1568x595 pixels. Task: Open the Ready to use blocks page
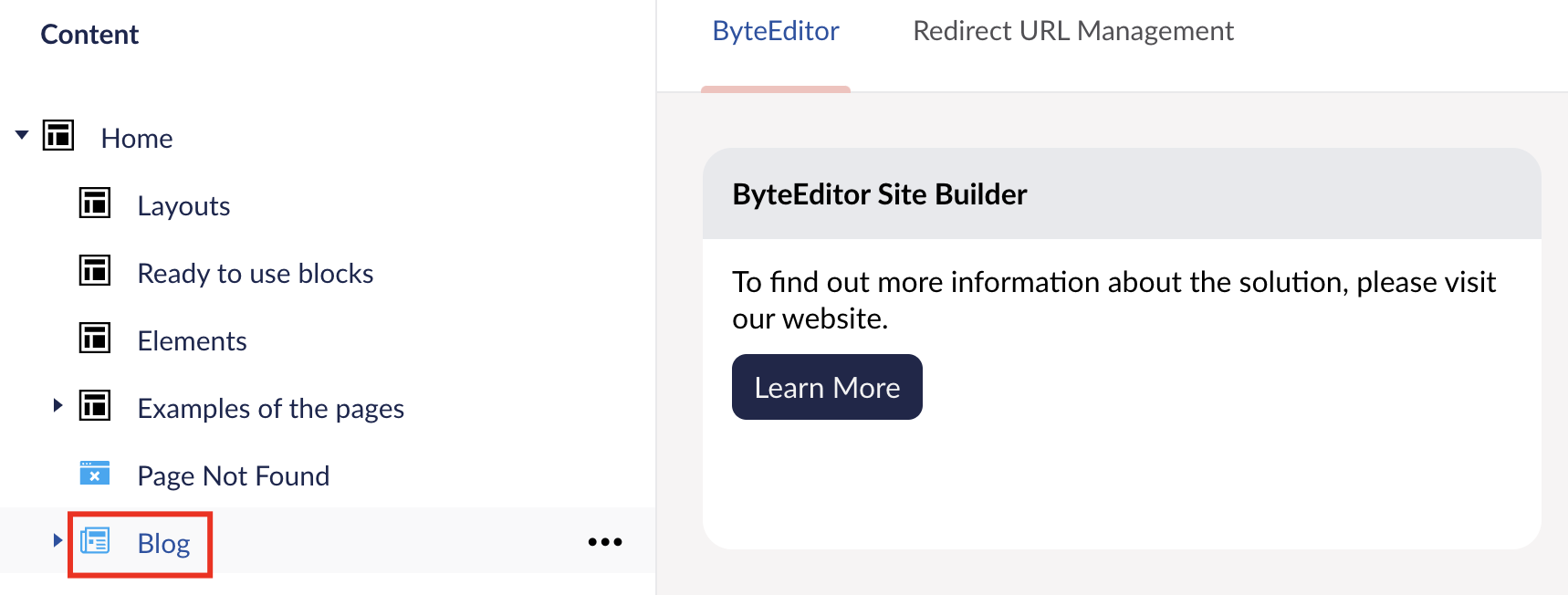[256, 274]
